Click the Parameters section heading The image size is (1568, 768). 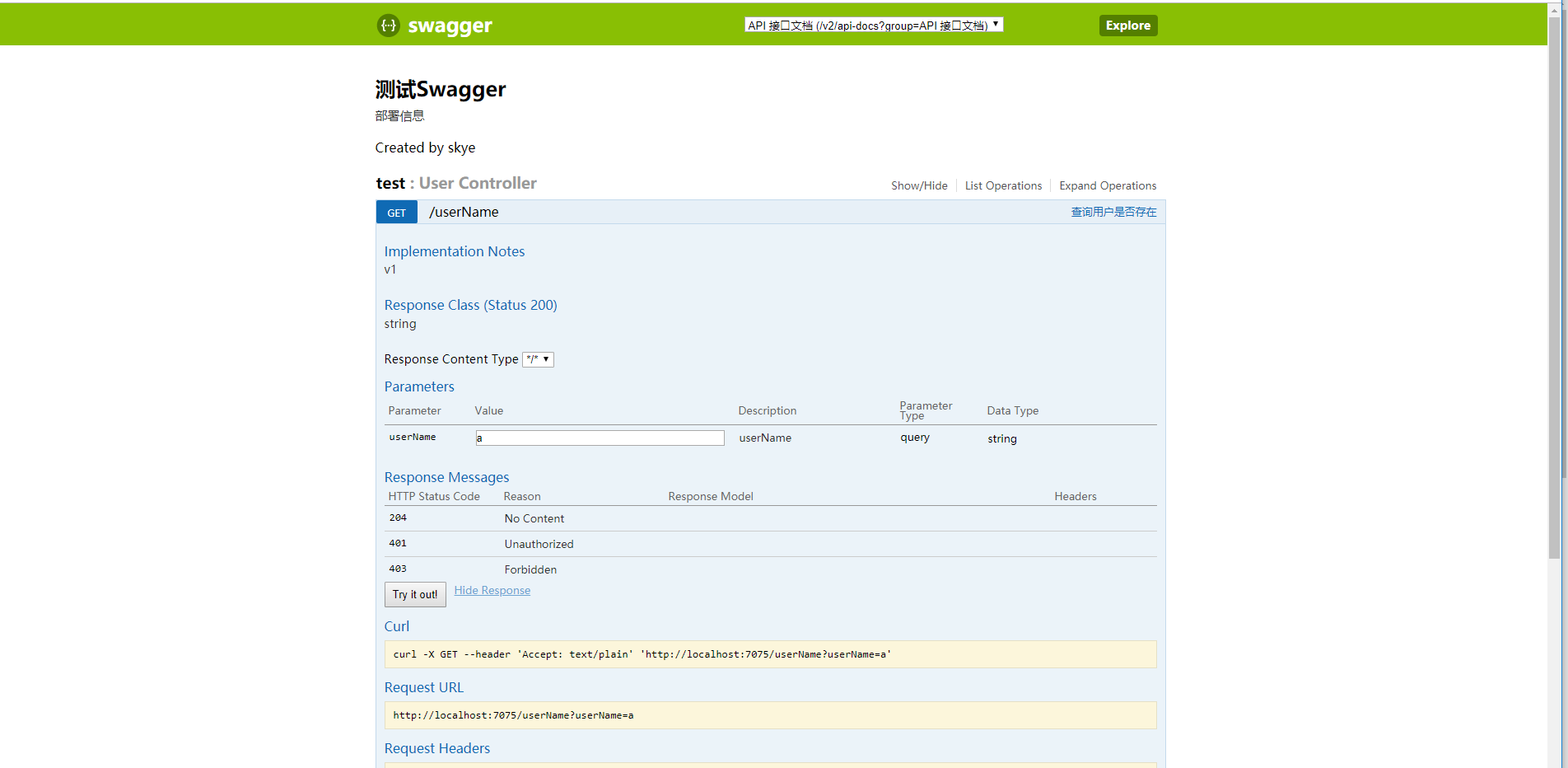(419, 386)
